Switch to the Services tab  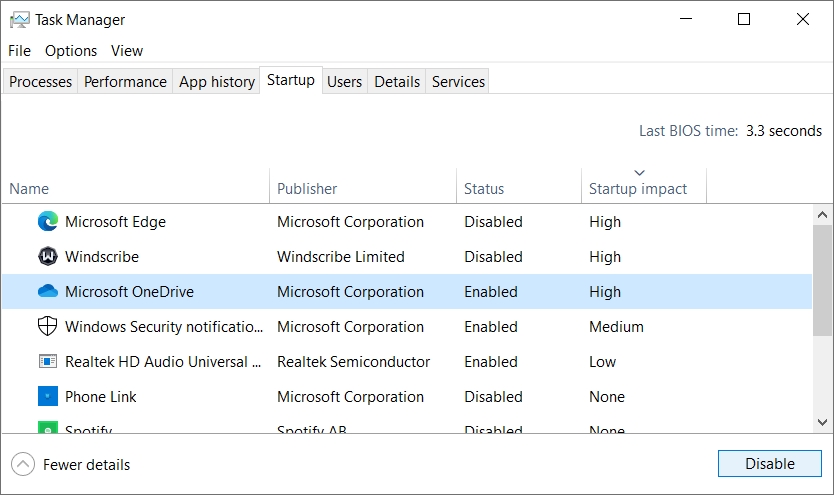(458, 81)
